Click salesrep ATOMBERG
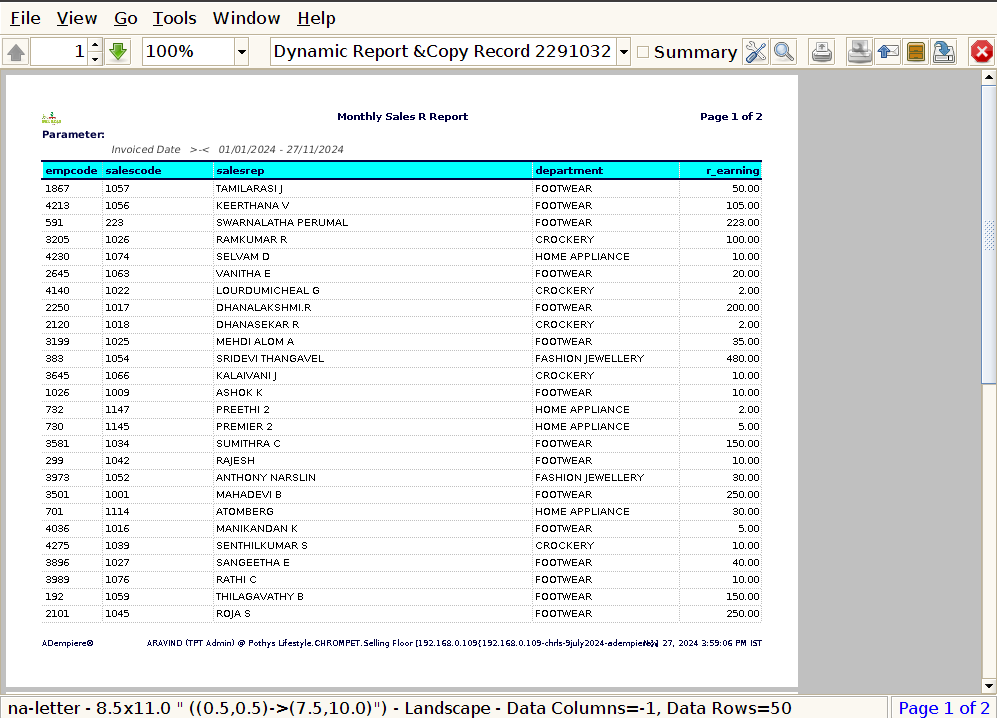997x718 pixels. click(245, 512)
